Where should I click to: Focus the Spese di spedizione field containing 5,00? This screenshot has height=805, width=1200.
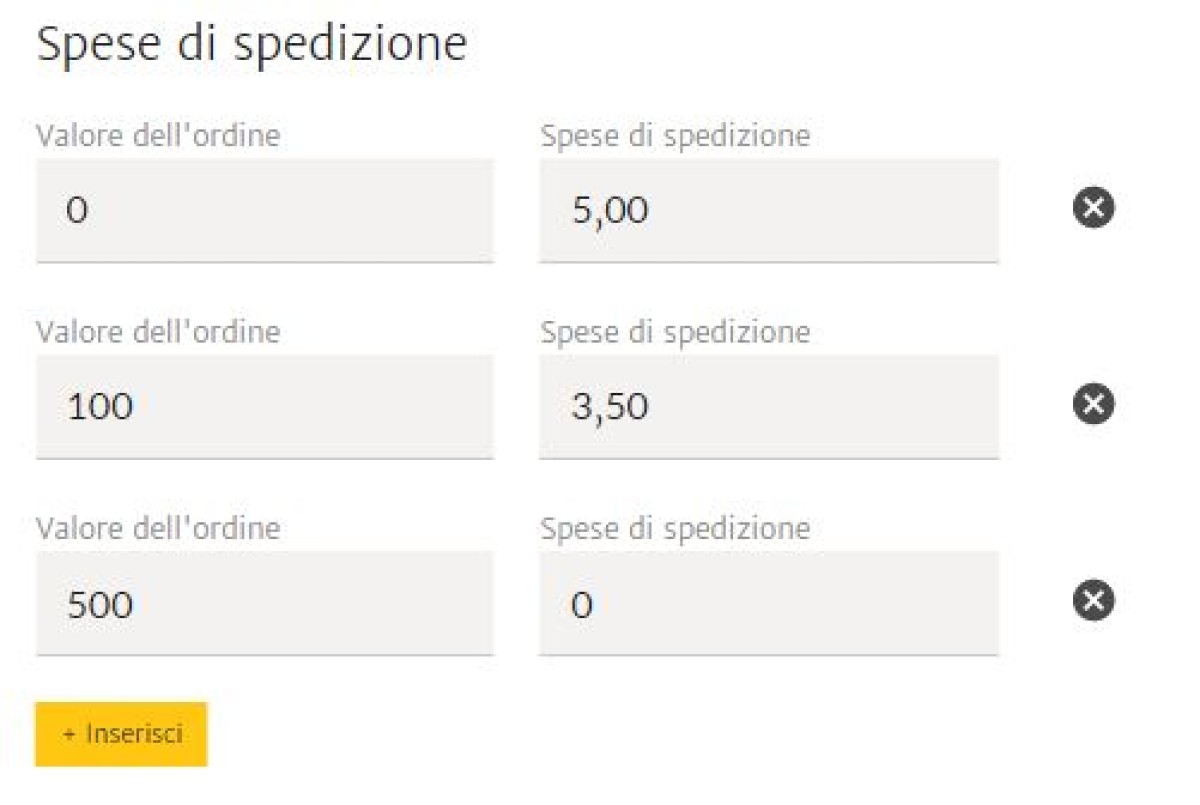(x=768, y=210)
